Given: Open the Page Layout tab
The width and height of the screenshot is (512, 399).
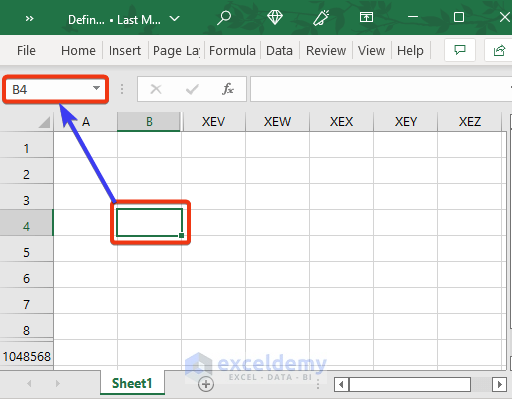Looking at the screenshot, I should pos(176,51).
